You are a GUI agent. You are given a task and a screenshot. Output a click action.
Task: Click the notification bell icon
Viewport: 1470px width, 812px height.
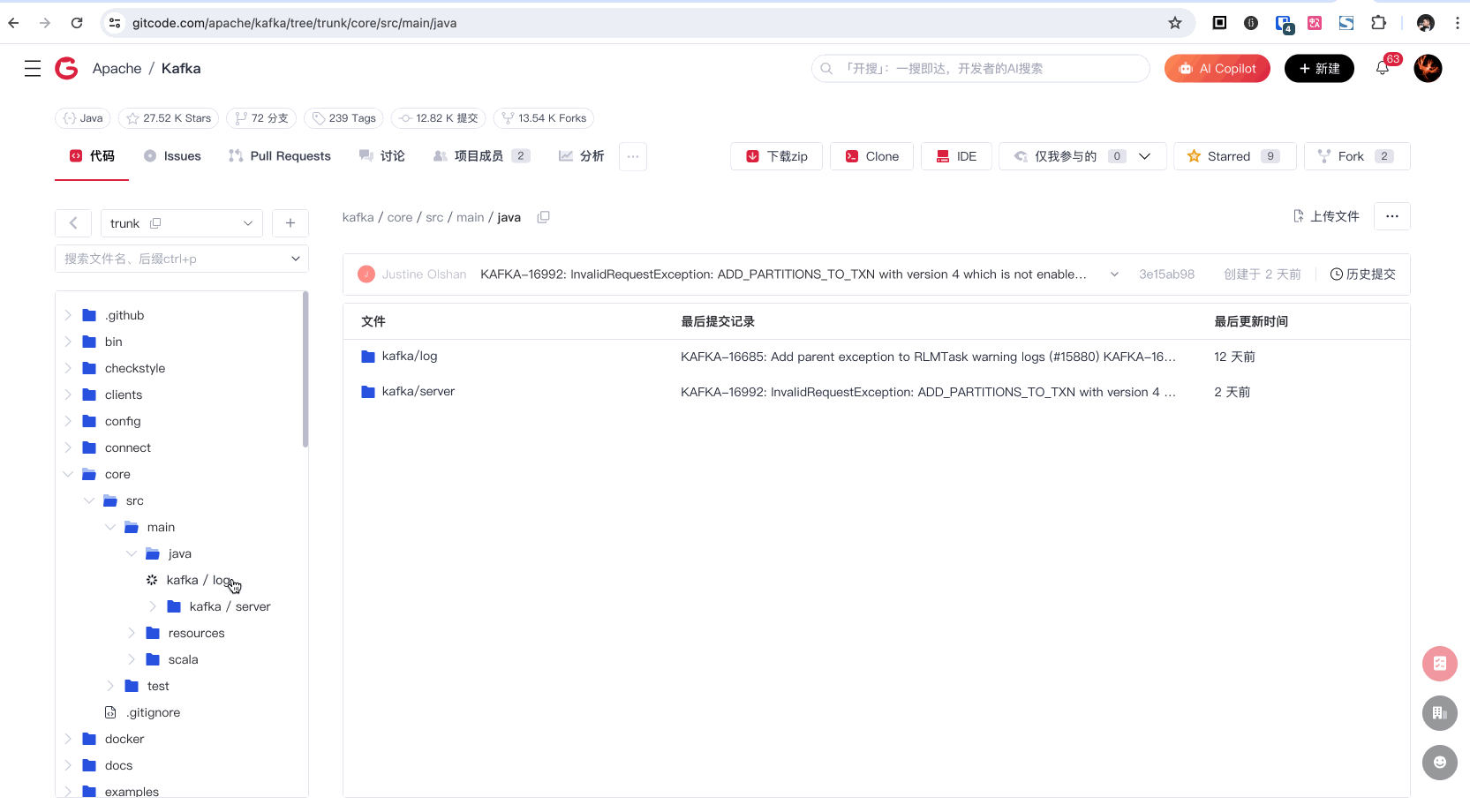[1382, 69]
